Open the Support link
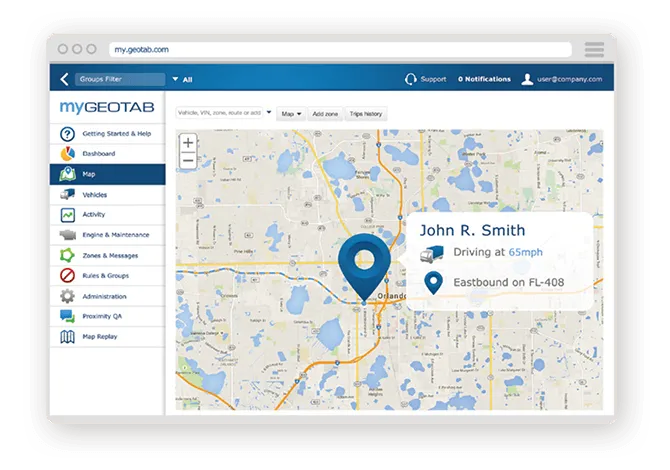 tap(433, 79)
